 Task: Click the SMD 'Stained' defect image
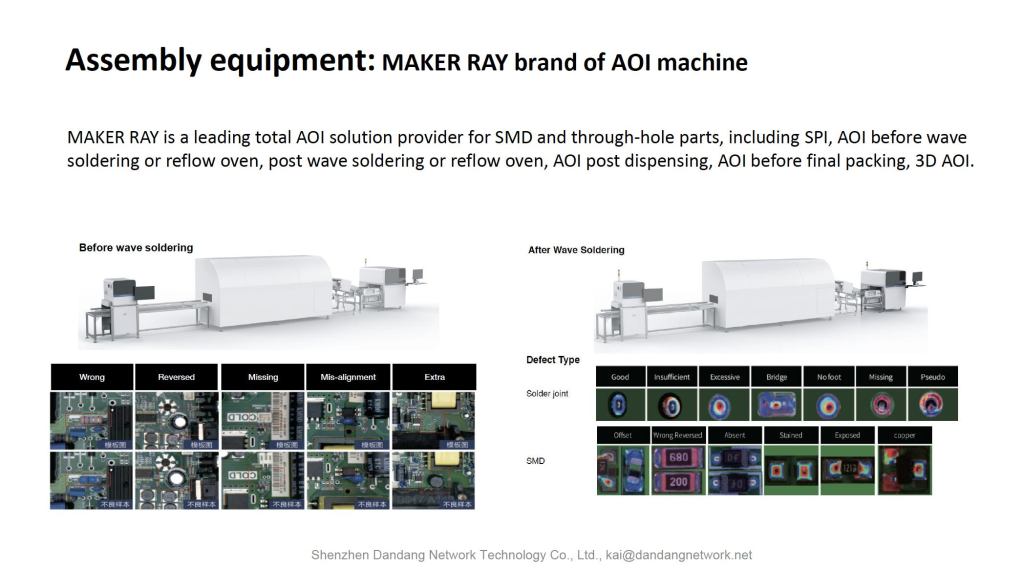pos(790,470)
